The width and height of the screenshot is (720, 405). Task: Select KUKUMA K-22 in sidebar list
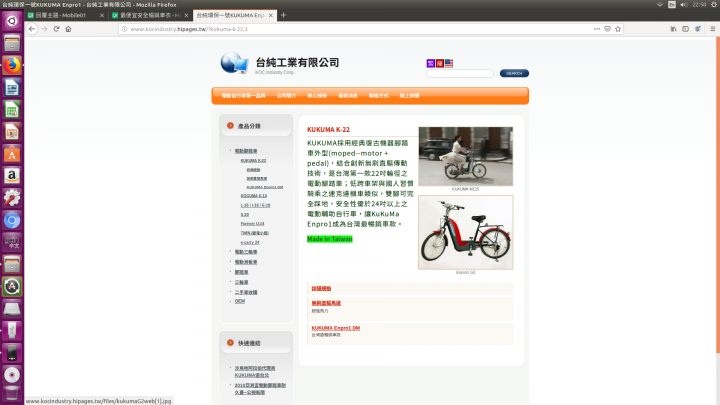pos(253,160)
